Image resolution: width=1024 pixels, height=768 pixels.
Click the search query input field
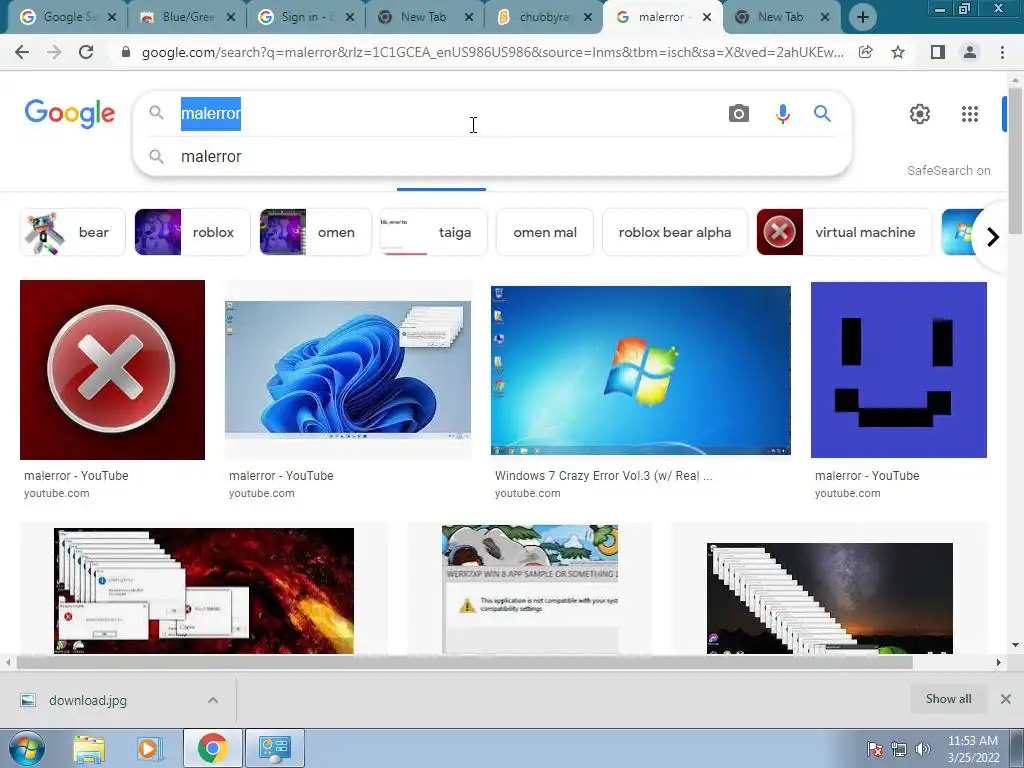(x=451, y=114)
